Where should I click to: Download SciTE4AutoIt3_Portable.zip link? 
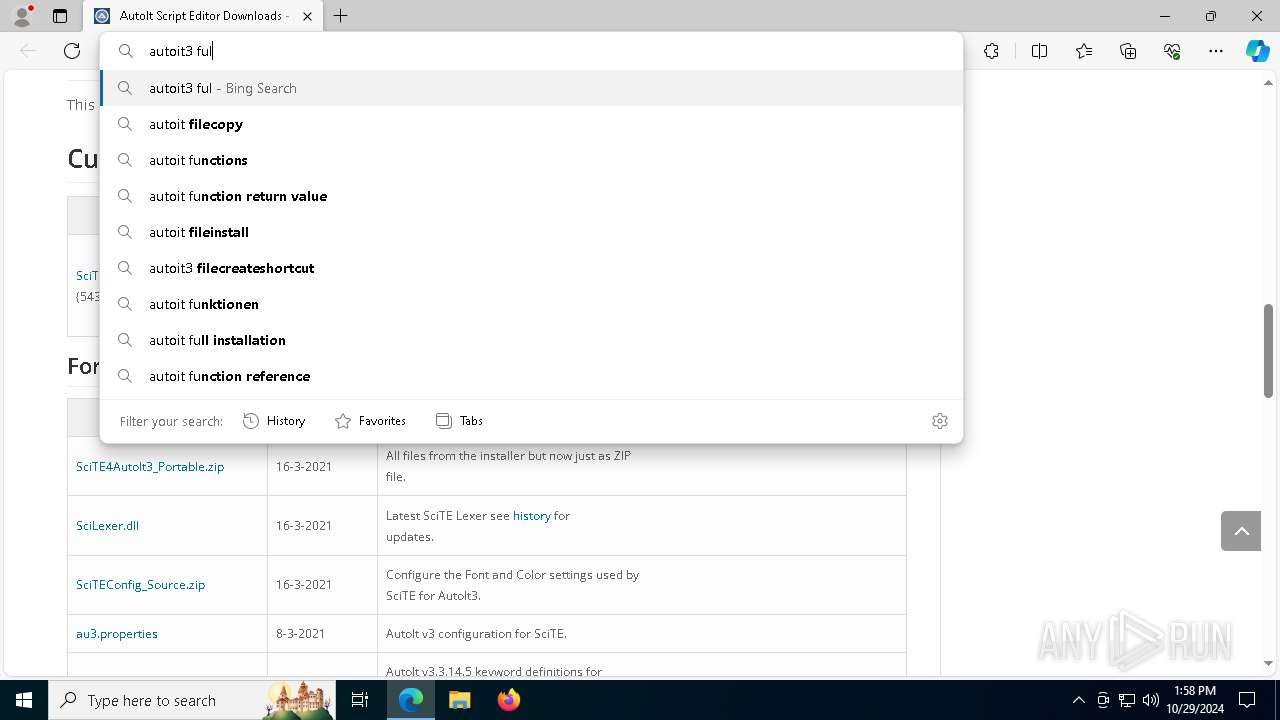[x=150, y=466]
